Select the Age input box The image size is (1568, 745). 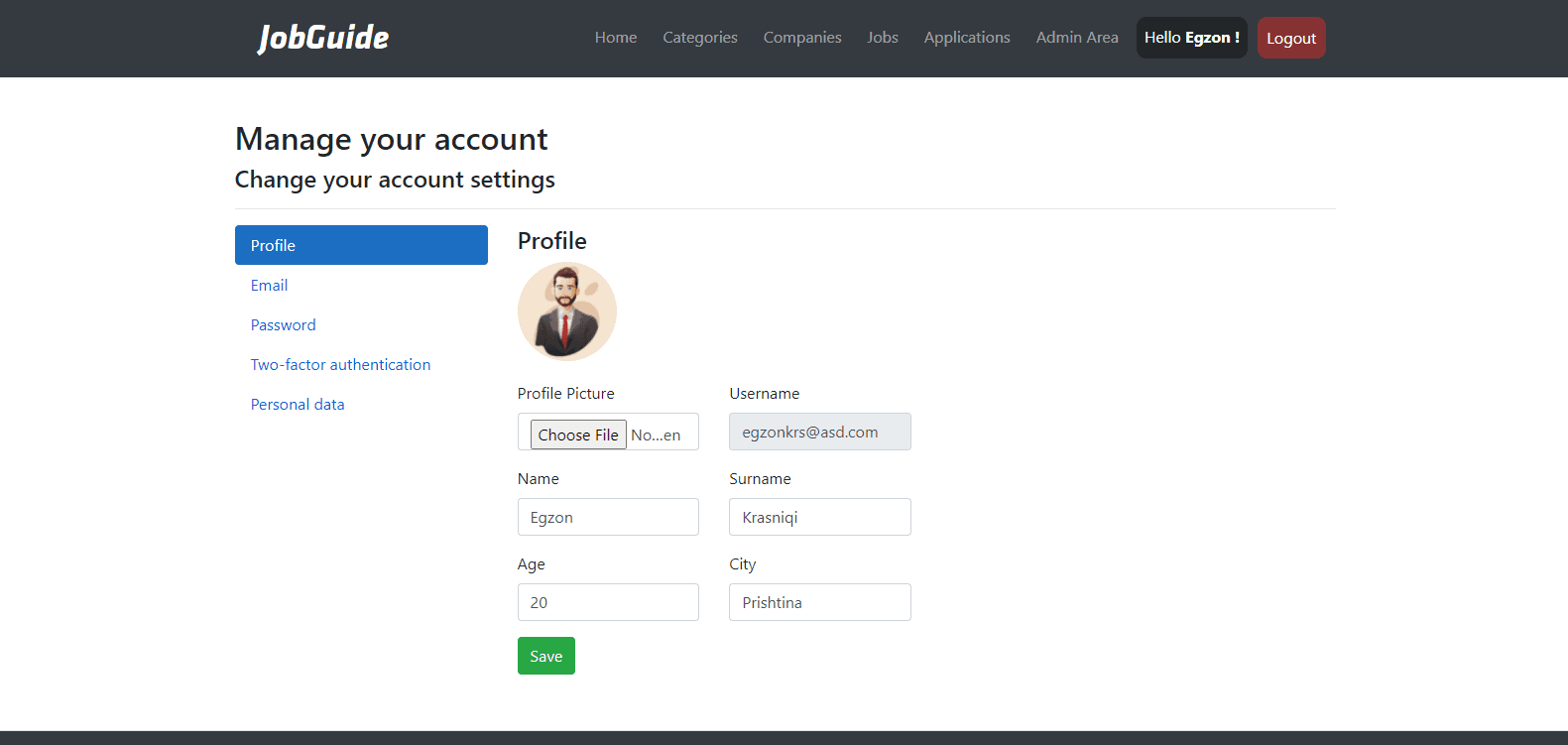tap(608, 602)
